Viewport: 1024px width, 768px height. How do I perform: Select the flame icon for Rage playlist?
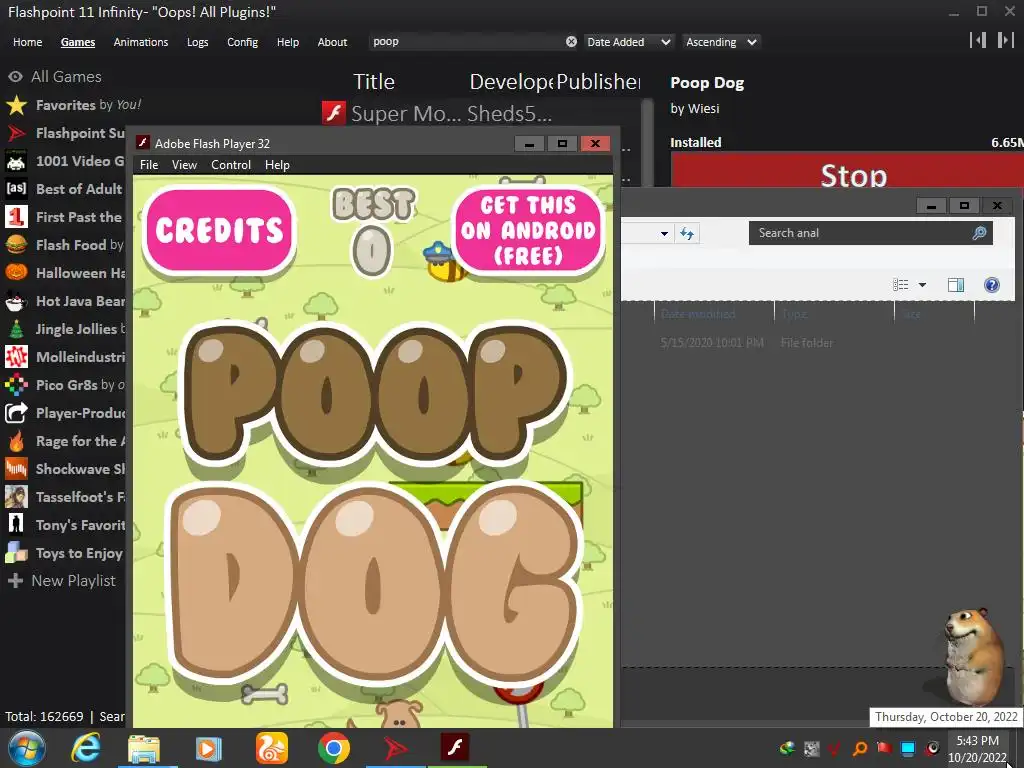(x=16, y=441)
